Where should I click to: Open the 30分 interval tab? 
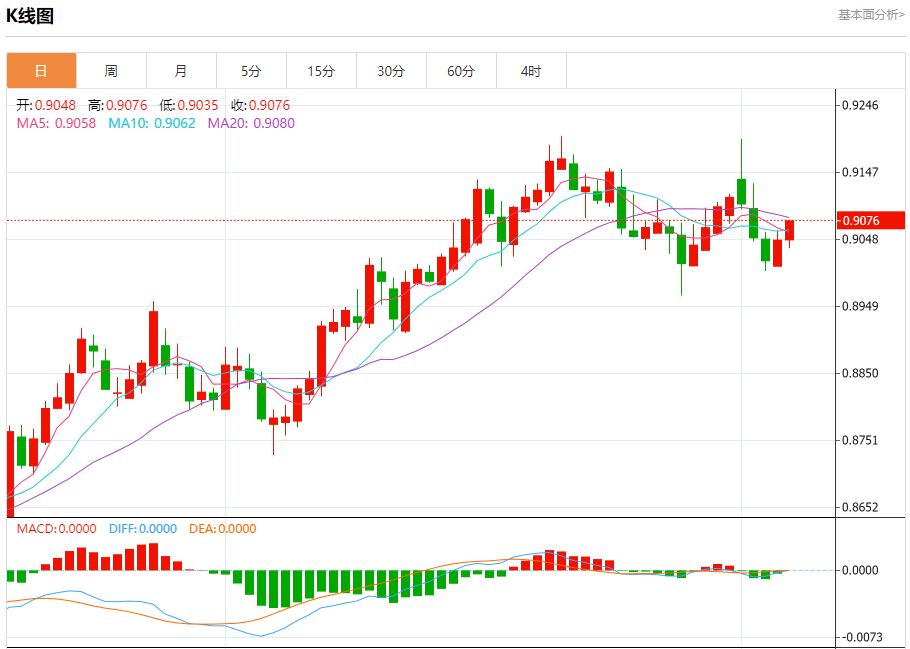pos(391,71)
